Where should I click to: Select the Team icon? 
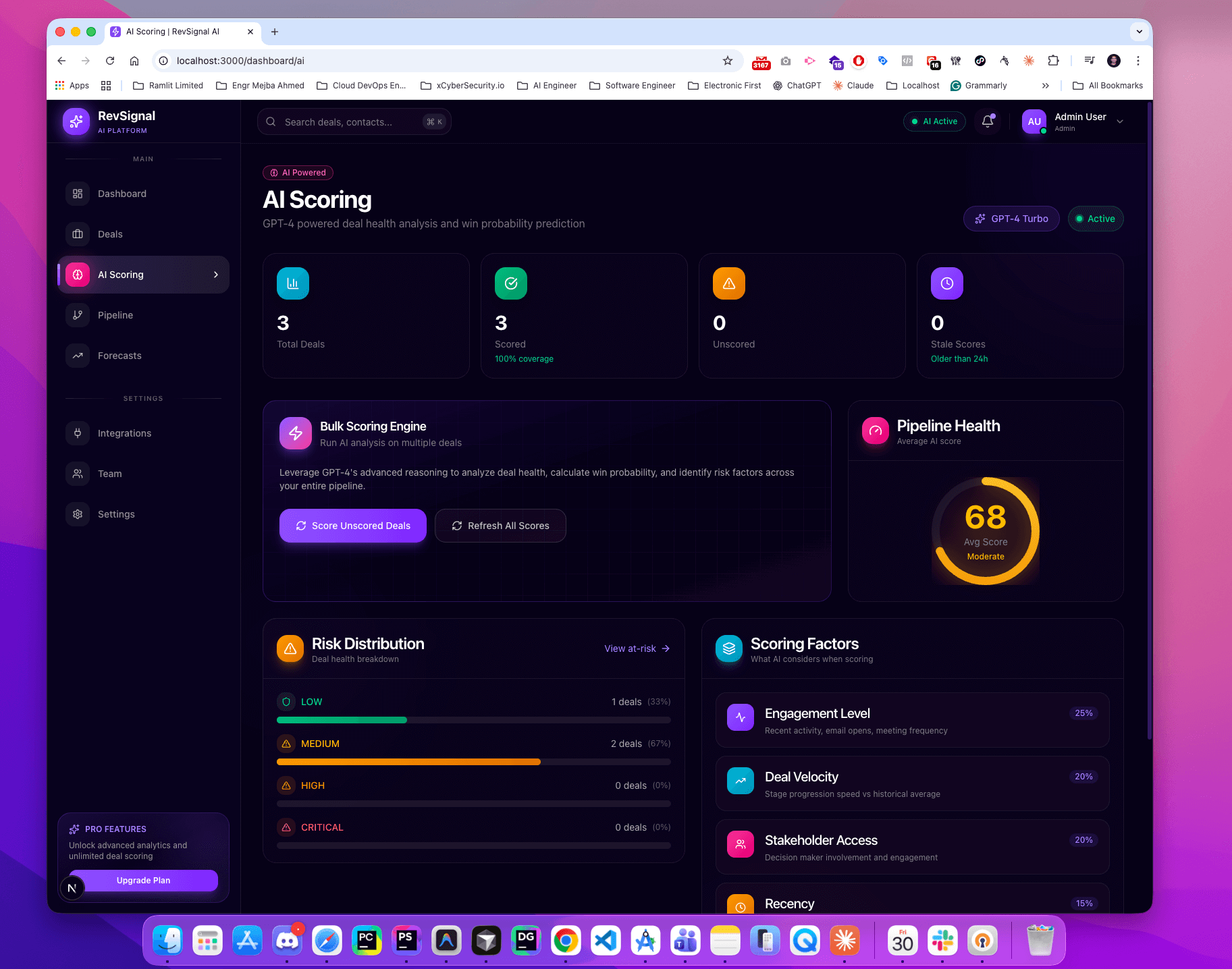pyautogui.click(x=78, y=474)
